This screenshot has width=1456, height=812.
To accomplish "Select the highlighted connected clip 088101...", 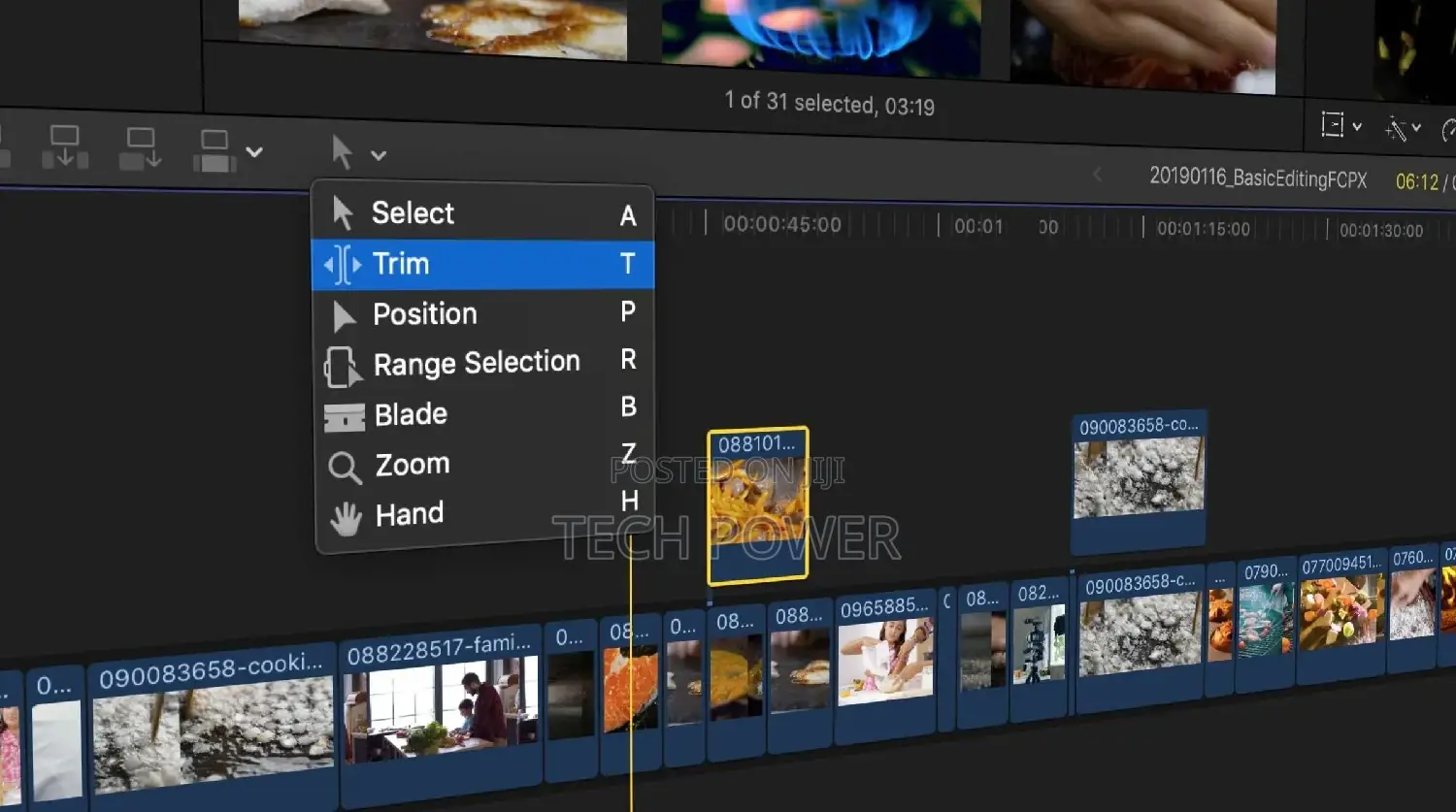I will 758,506.
